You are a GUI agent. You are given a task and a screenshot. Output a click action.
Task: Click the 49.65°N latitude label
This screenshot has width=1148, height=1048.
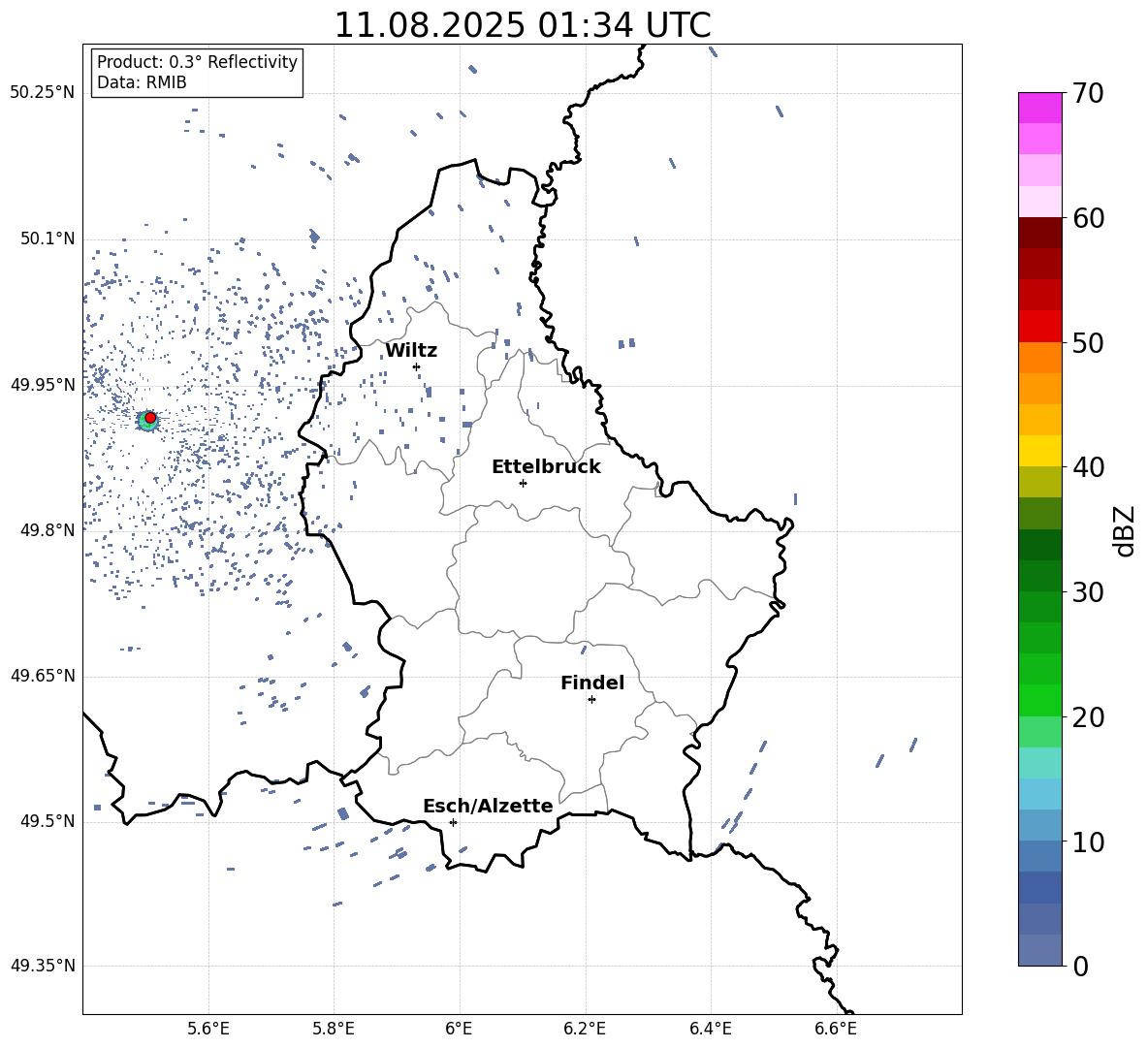(x=43, y=676)
